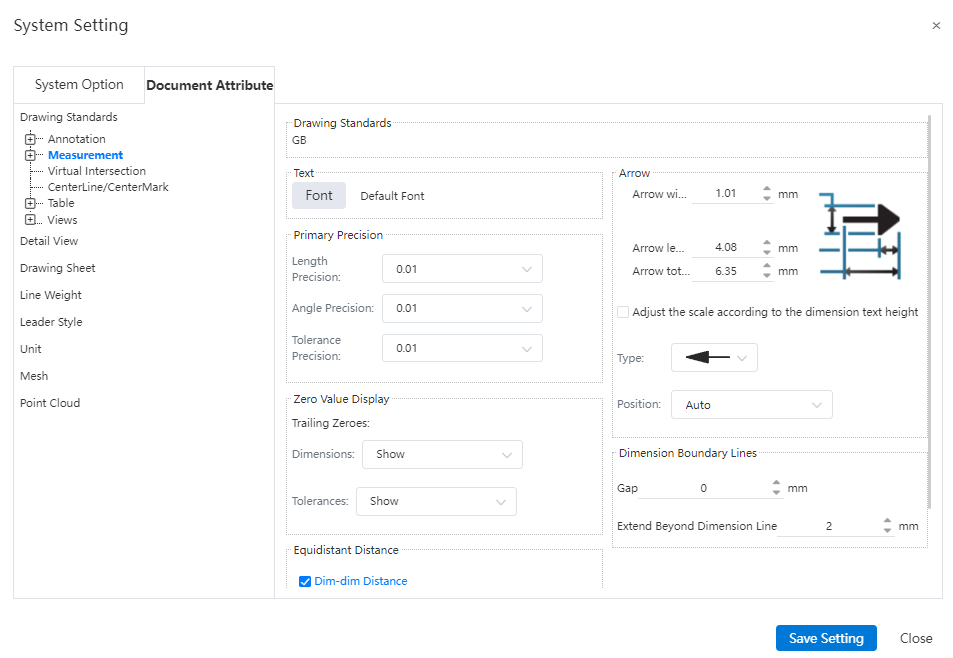The image size is (953, 658).
Task: Uncheck the Dim-dim Distance checkbox
Action: [306, 581]
